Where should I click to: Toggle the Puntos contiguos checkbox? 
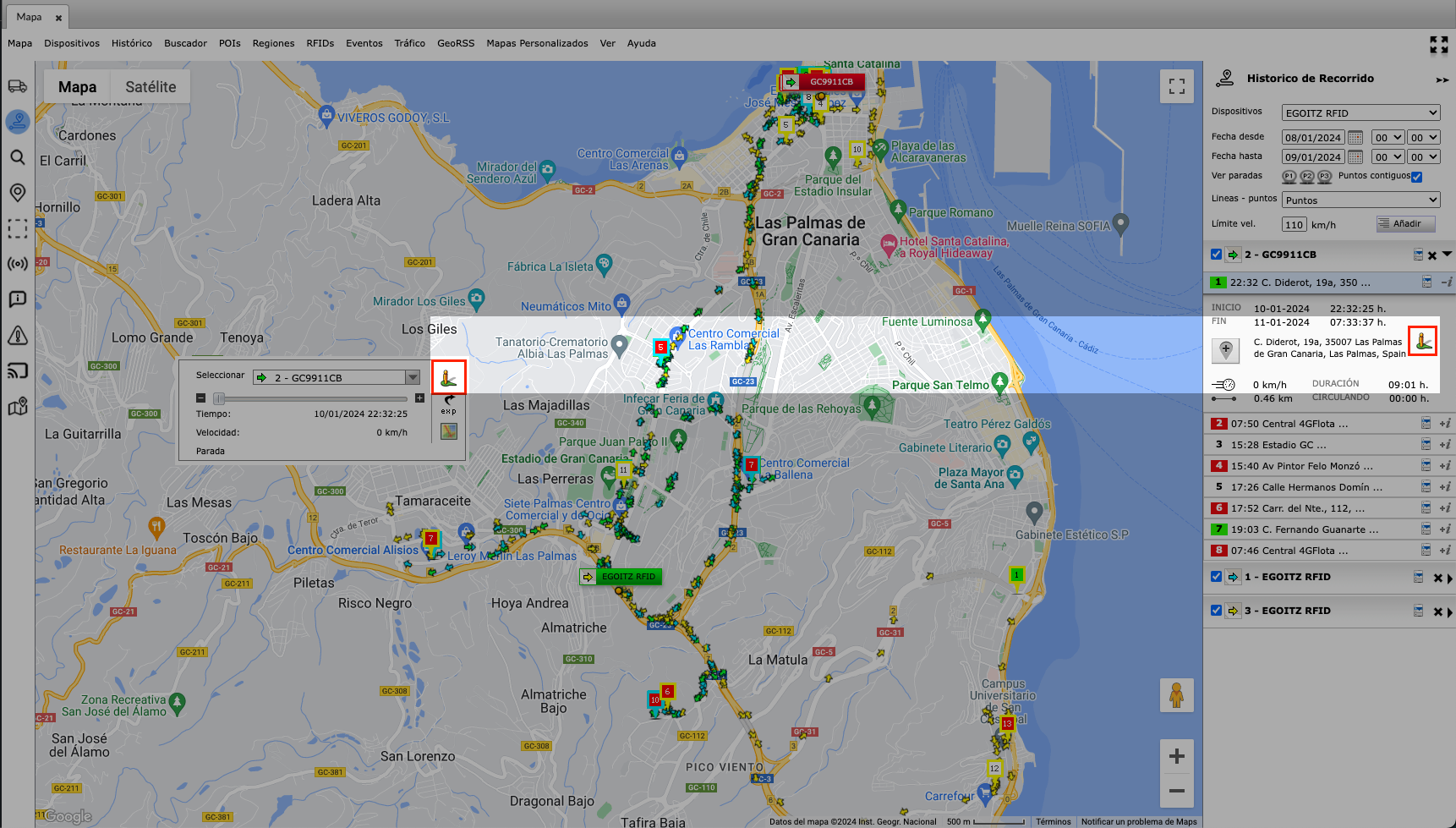tap(1416, 177)
